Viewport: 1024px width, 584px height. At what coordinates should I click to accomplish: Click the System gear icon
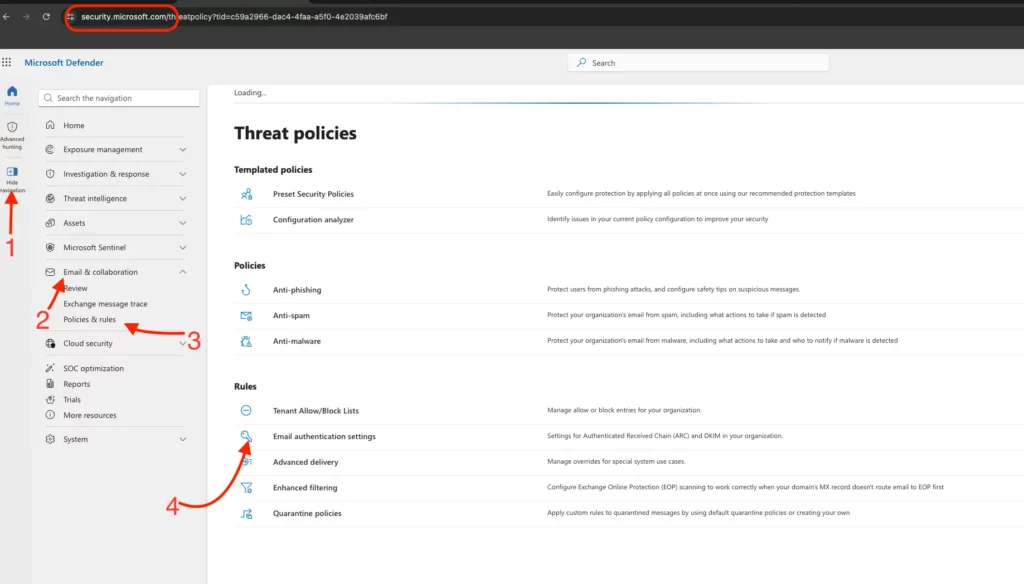click(50, 439)
